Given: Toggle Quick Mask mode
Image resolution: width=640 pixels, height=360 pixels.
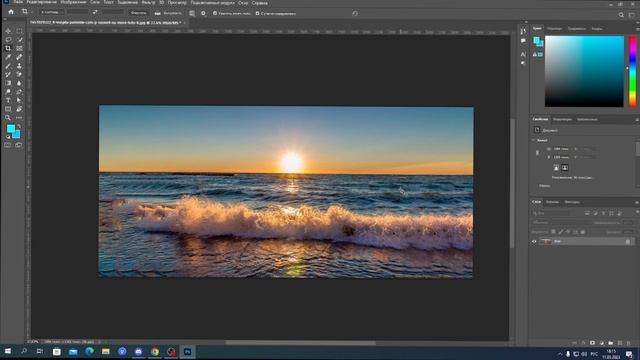Looking at the screenshot, I should (8, 145).
